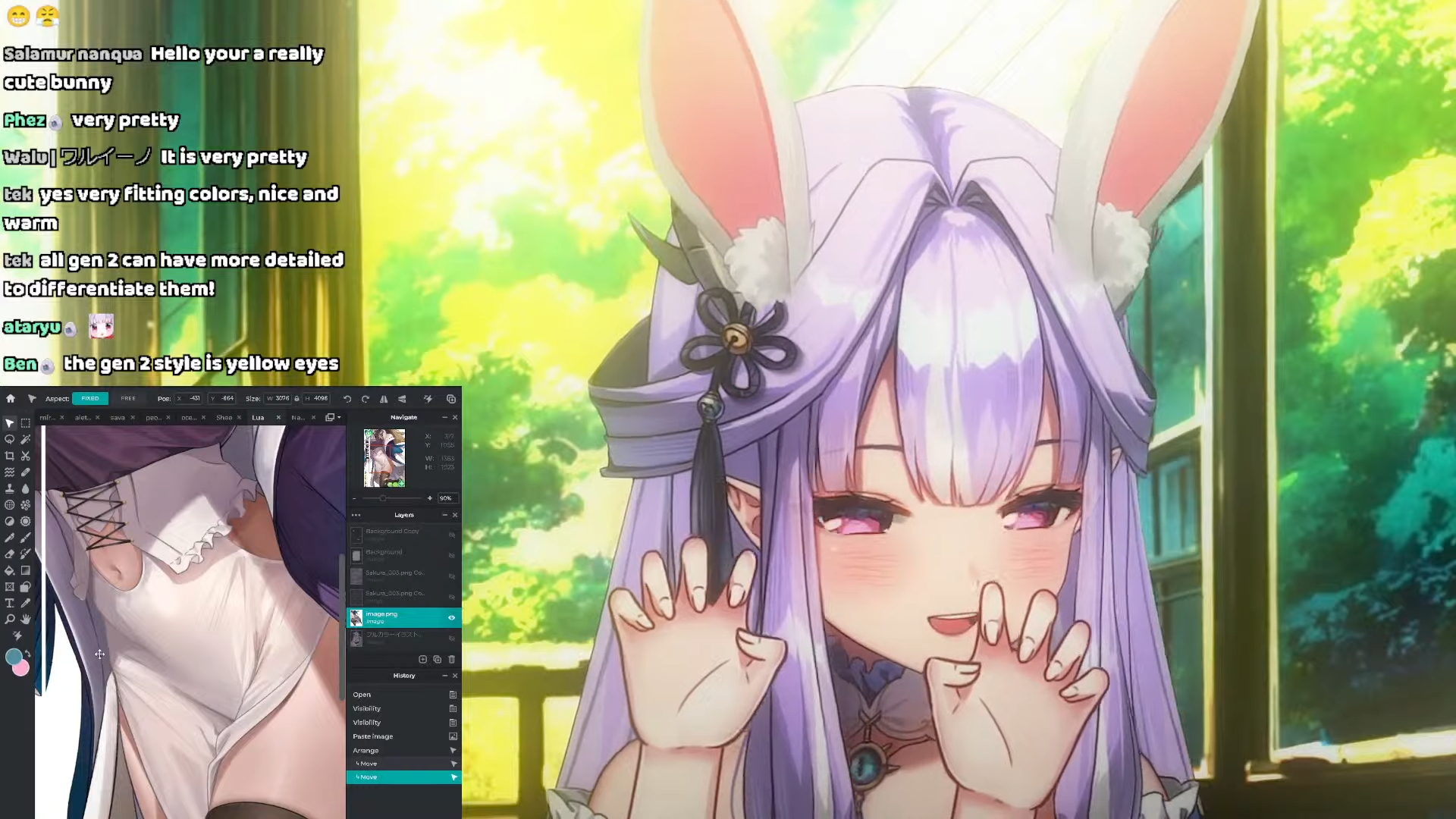The width and height of the screenshot is (1456, 819).
Task: Add a new layer in Layers panel
Action: tap(423, 659)
